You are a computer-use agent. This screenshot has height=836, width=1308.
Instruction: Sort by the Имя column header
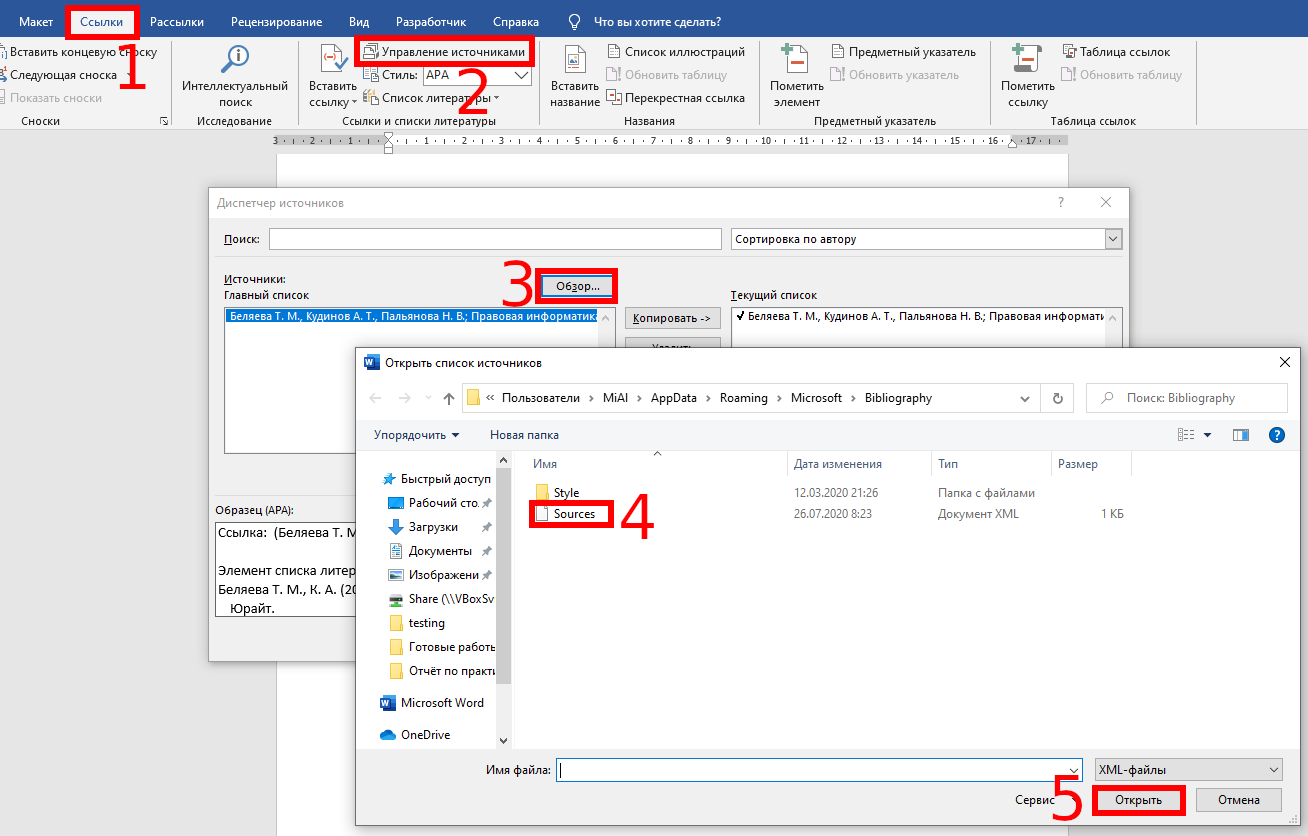point(545,464)
